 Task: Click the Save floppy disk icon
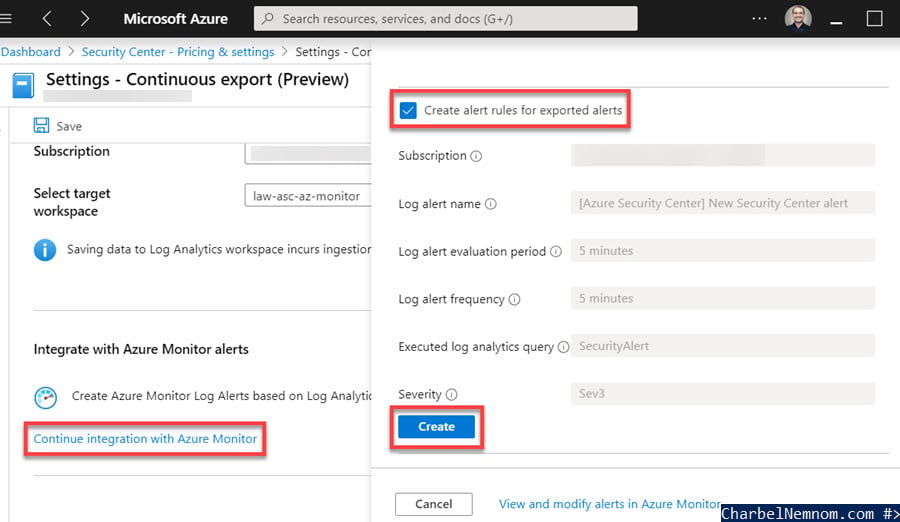point(41,125)
